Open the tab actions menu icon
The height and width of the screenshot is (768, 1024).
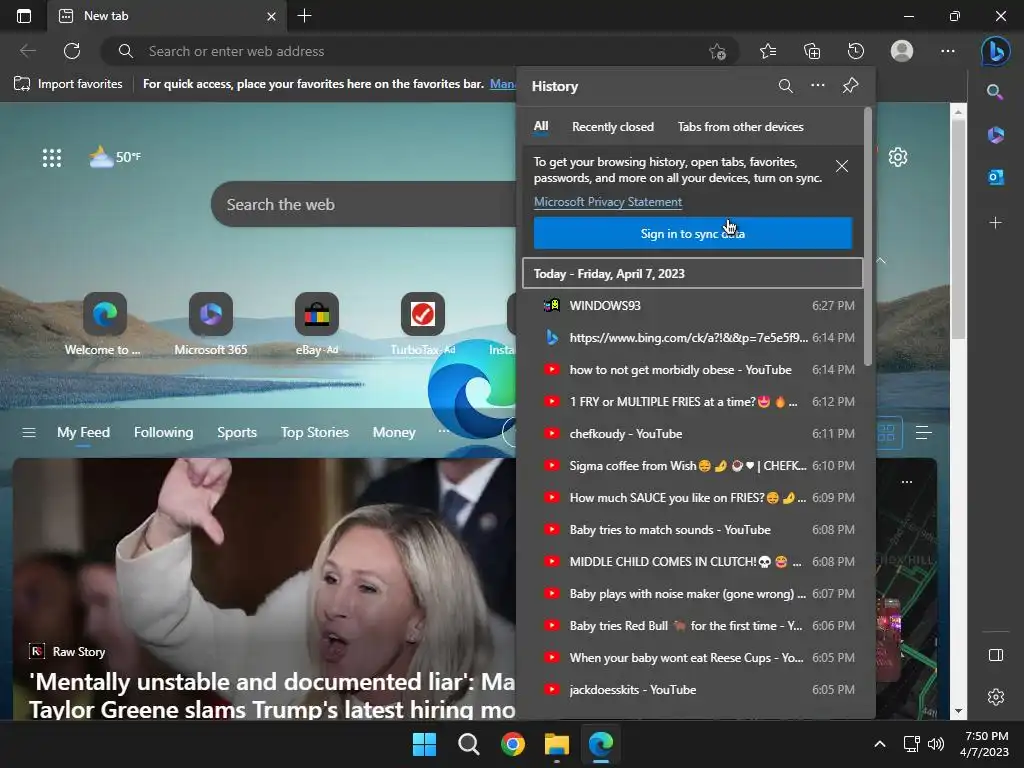24,16
